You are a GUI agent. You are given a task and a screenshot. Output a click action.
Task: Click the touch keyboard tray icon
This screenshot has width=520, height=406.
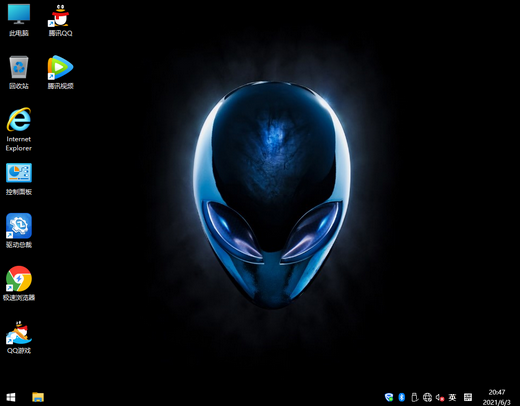tap(468, 397)
